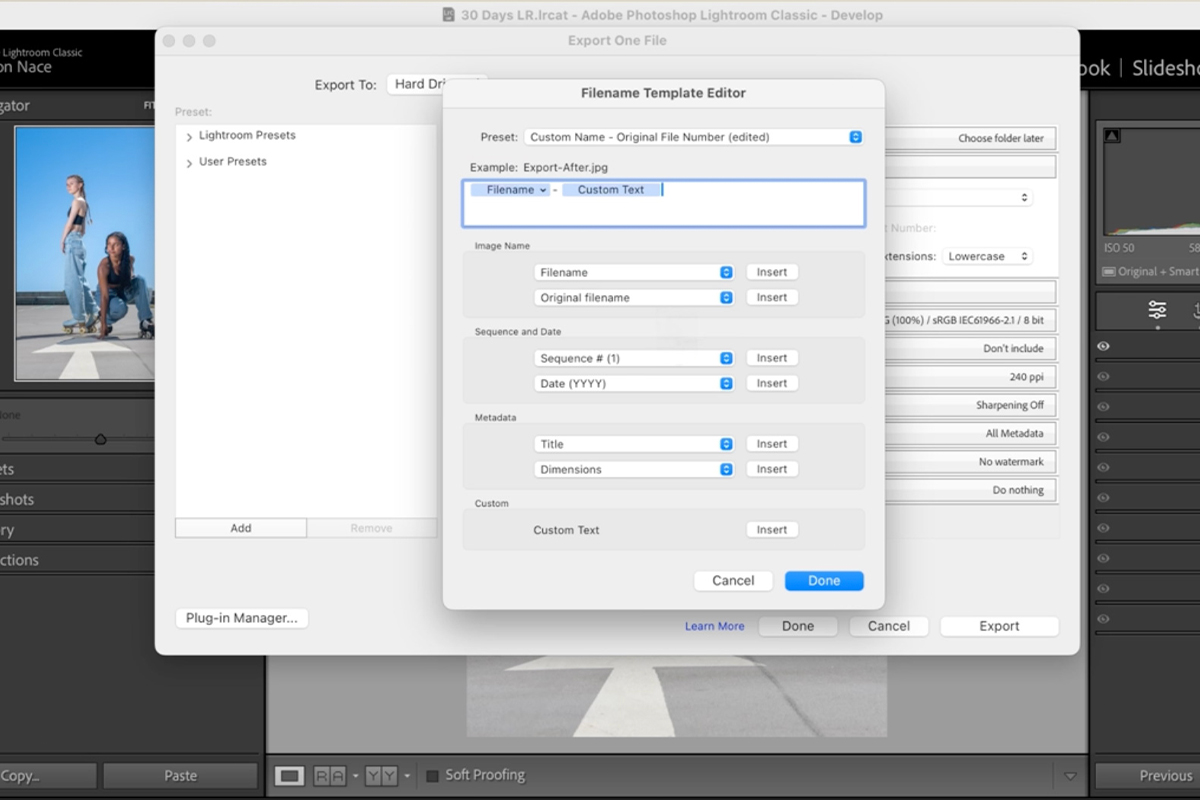Open the Preset dropdown in Filename Template Editor

click(x=693, y=137)
